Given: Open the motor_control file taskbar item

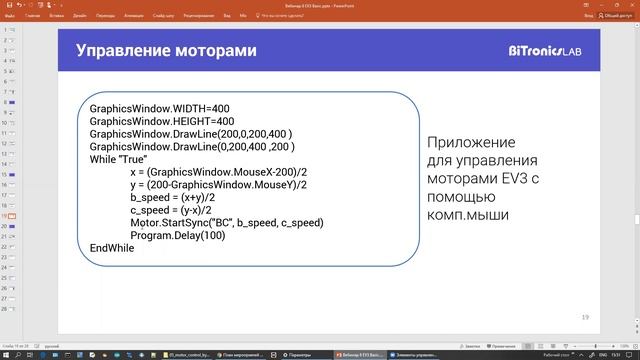Looking at the screenshot, I should click(186, 355).
